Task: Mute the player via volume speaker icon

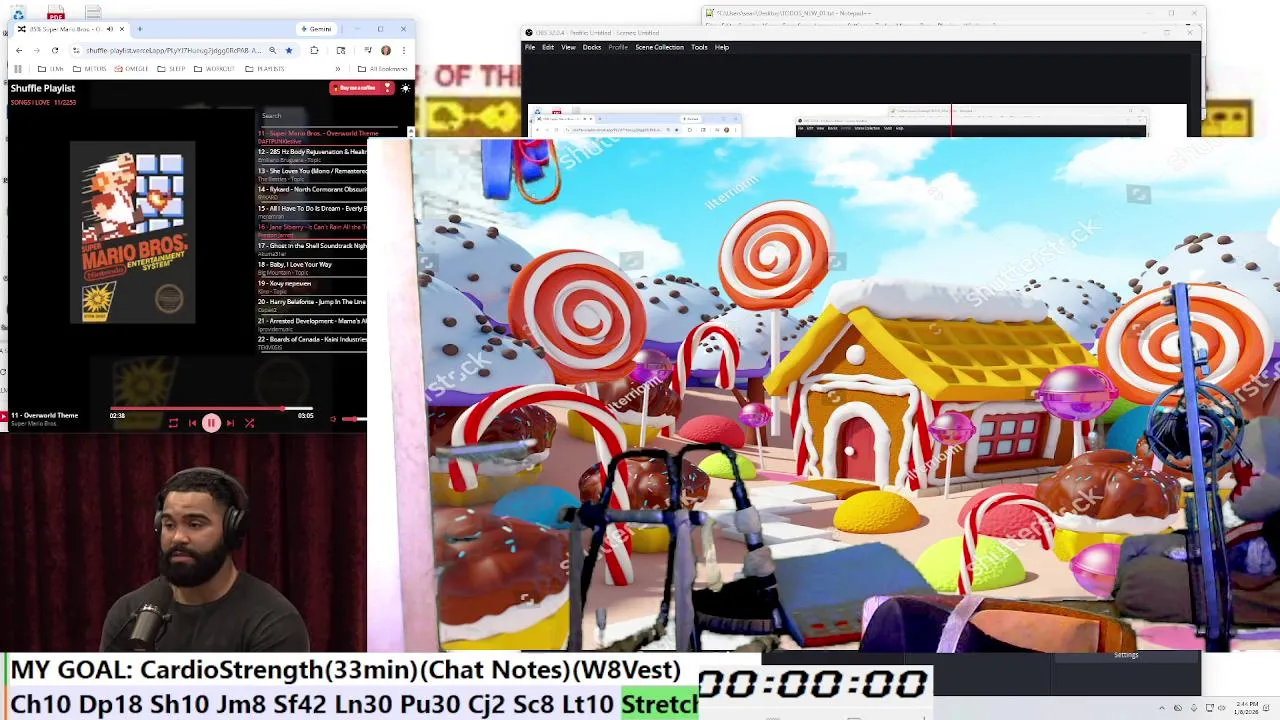Action: [333, 419]
